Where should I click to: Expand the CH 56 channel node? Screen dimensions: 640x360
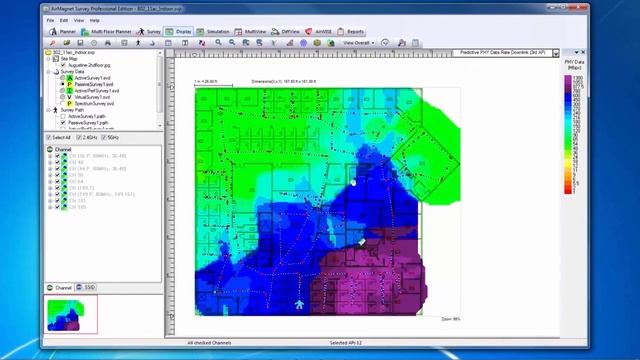pyautogui.click(x=50, y=175)
